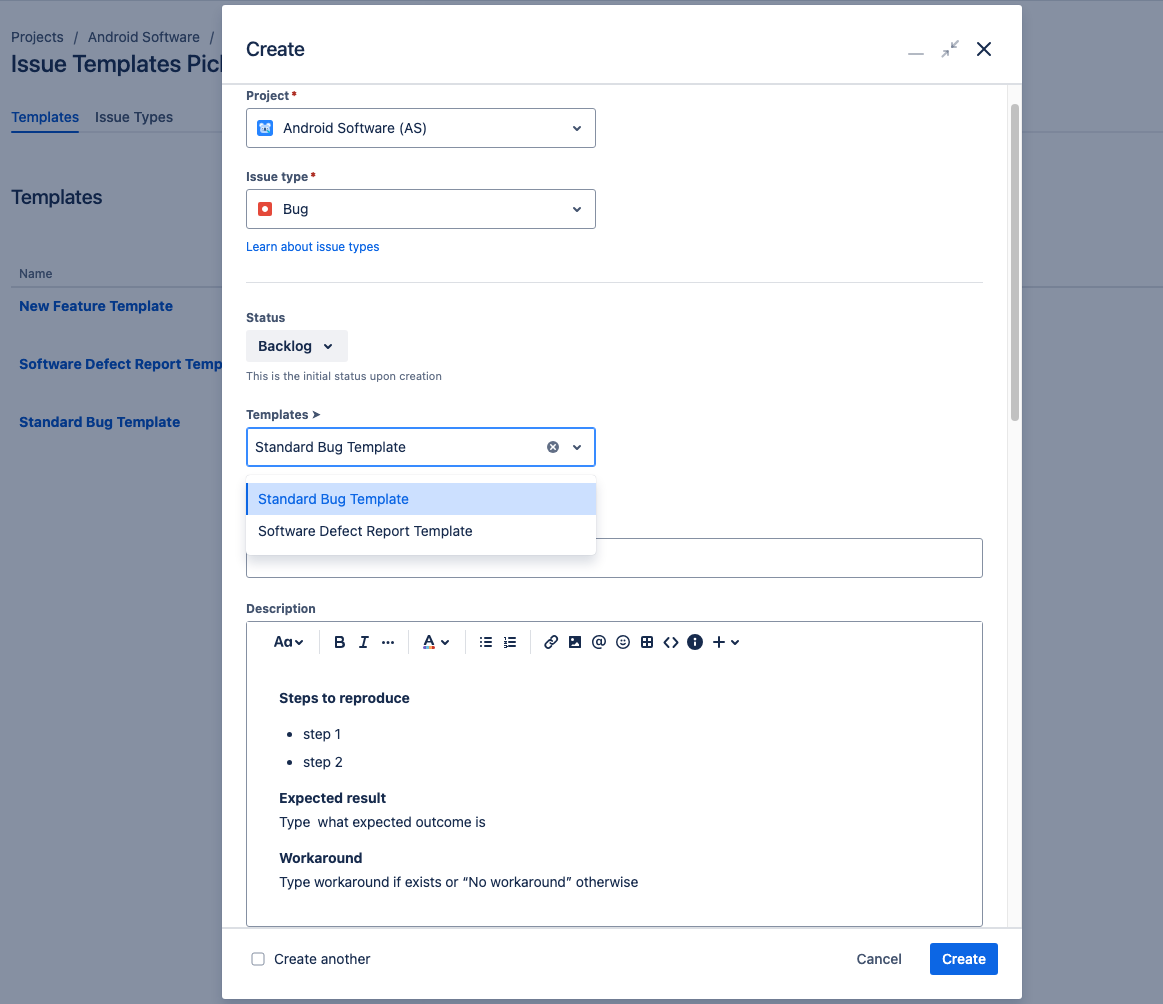Switch to the Templates tab
Image resolution: width=1163 pixels, height=1004 pixels.
coord(45,117)
